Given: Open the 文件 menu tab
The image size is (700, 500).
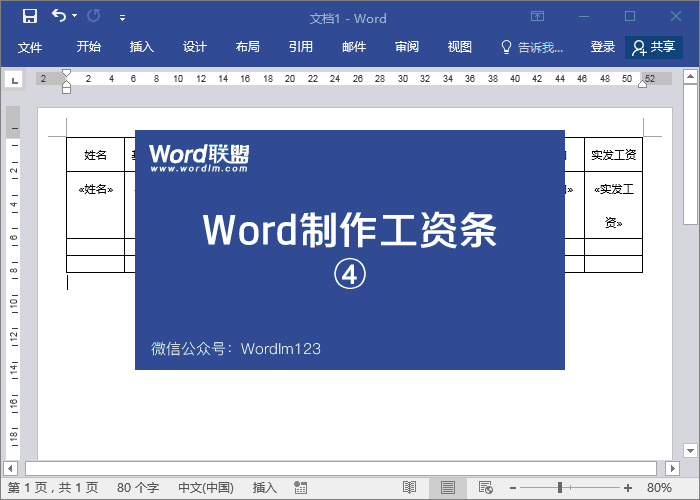Looking at the screenshot, I should (x=30, y=47).
